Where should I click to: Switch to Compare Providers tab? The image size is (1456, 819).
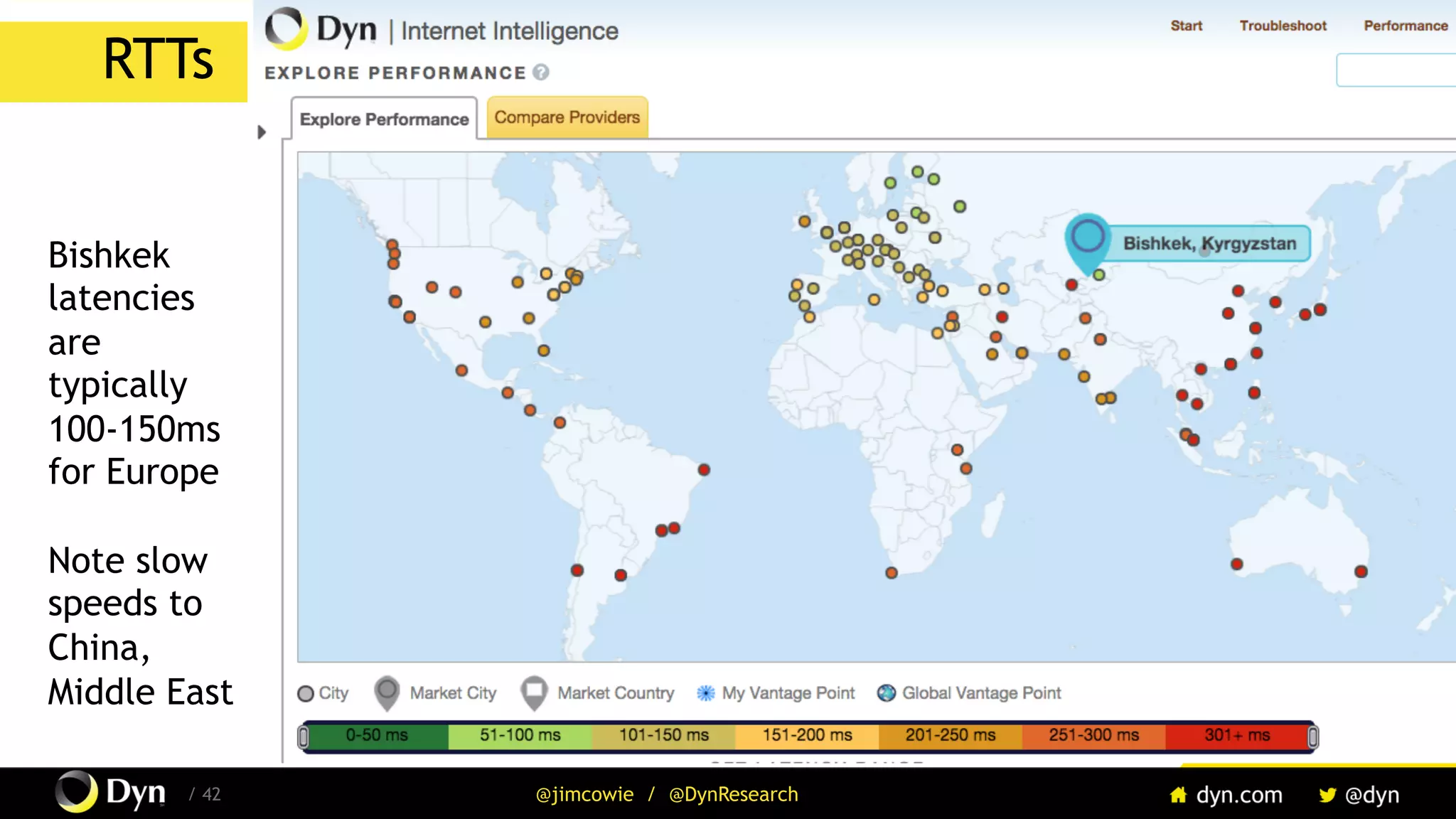(567, 117)
